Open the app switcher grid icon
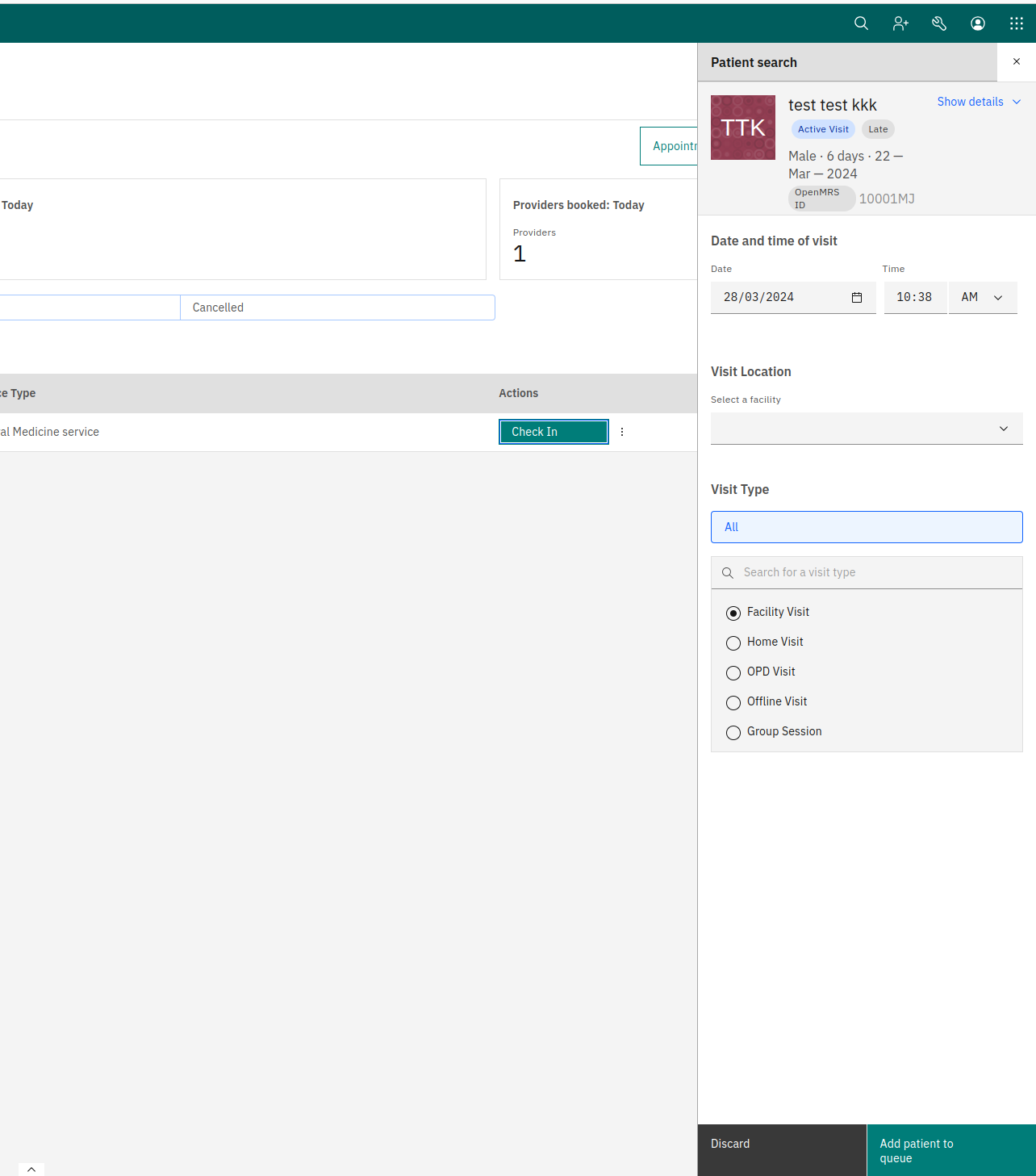The height and width of the screenshot is (1176, 1036). 1017,23
